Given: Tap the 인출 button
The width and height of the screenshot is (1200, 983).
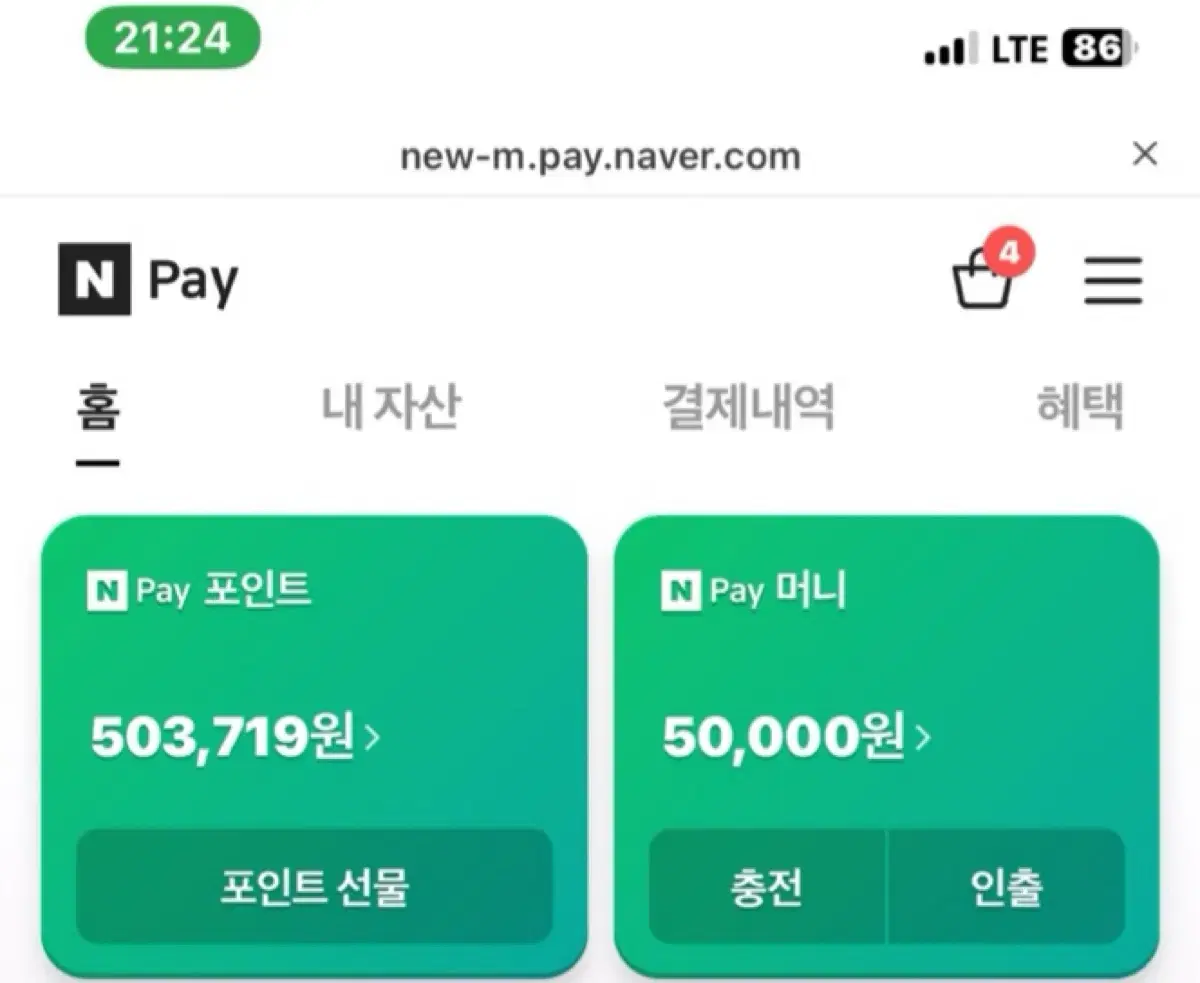Looking at the screenshot, I should (1007, 886).
